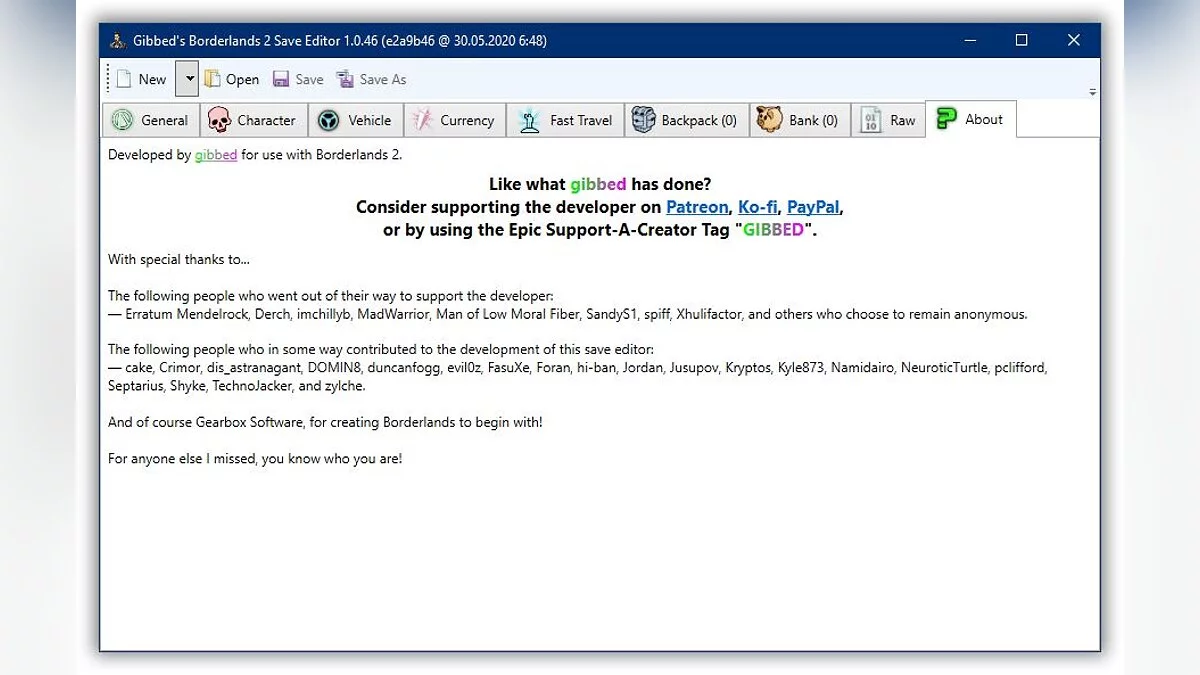Viewport: 1200px width, 675px height.
Task: Click the New document icon
Action: 124,79
